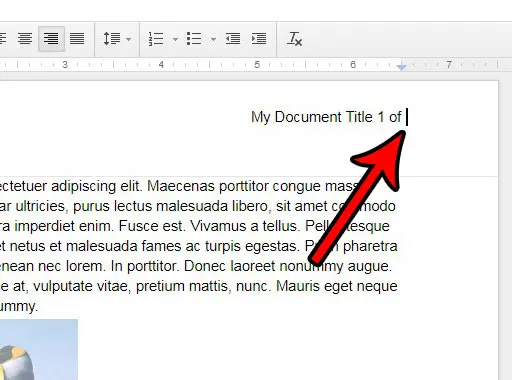Screen dimensions: 512x380
Task: Click ruler mark labeled 4
Action: click(x=161, y=65)
